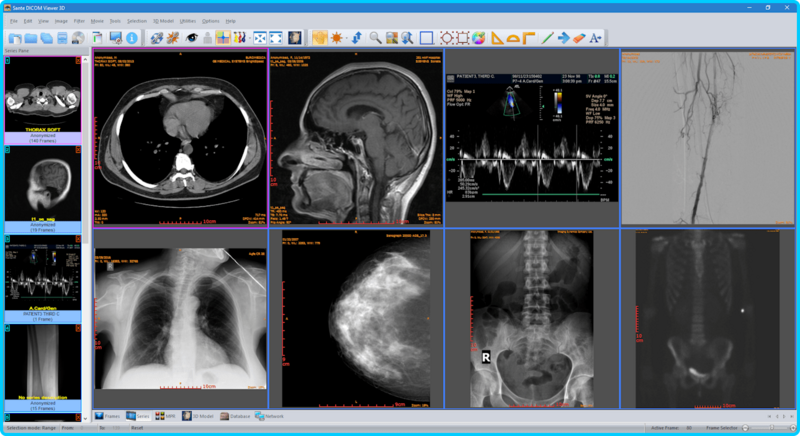800x436 pixels.
Task: Open dropdown arrow beside sun icon
Action: point(346,38)
